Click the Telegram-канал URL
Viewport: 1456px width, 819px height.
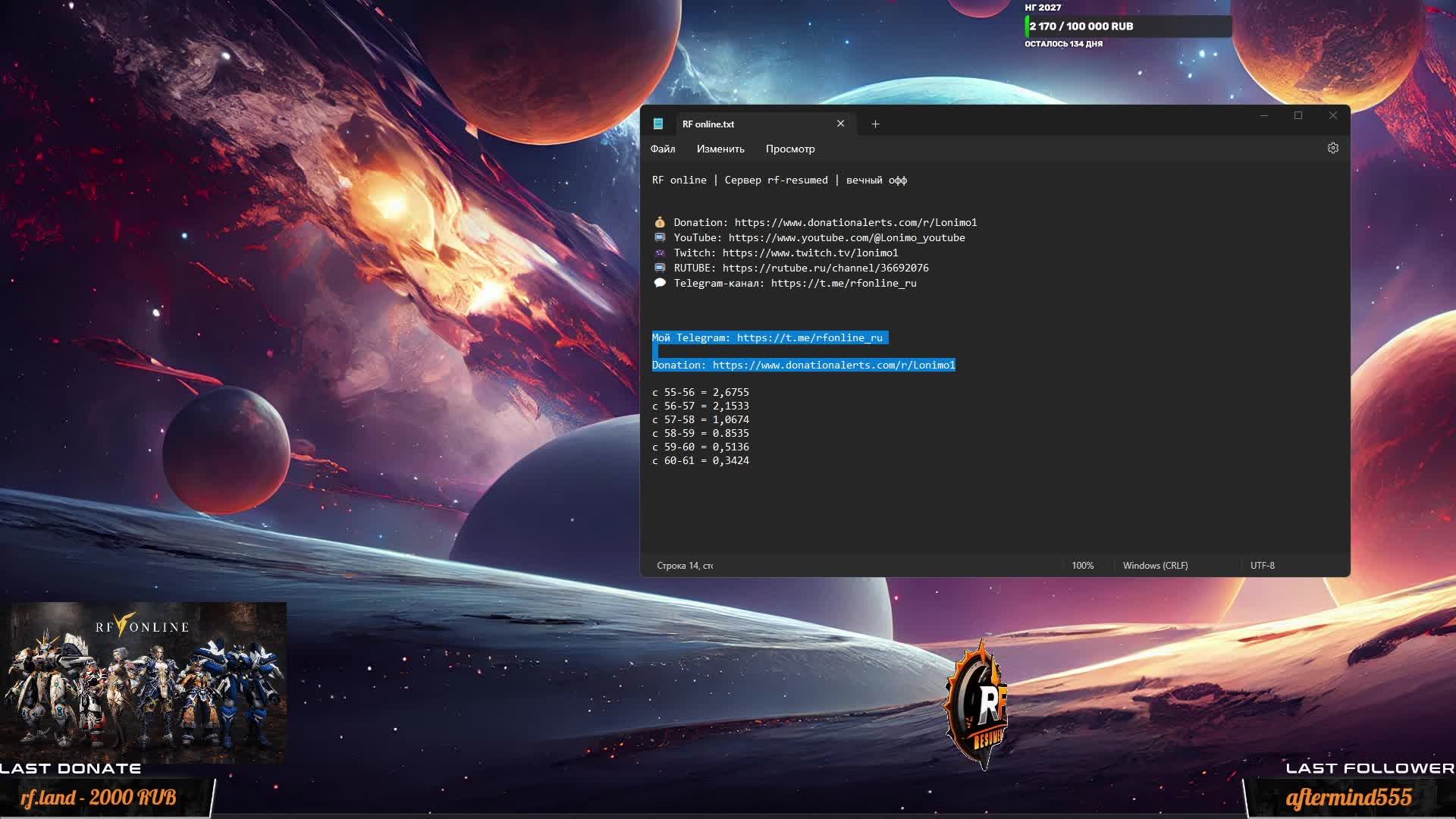843,283
